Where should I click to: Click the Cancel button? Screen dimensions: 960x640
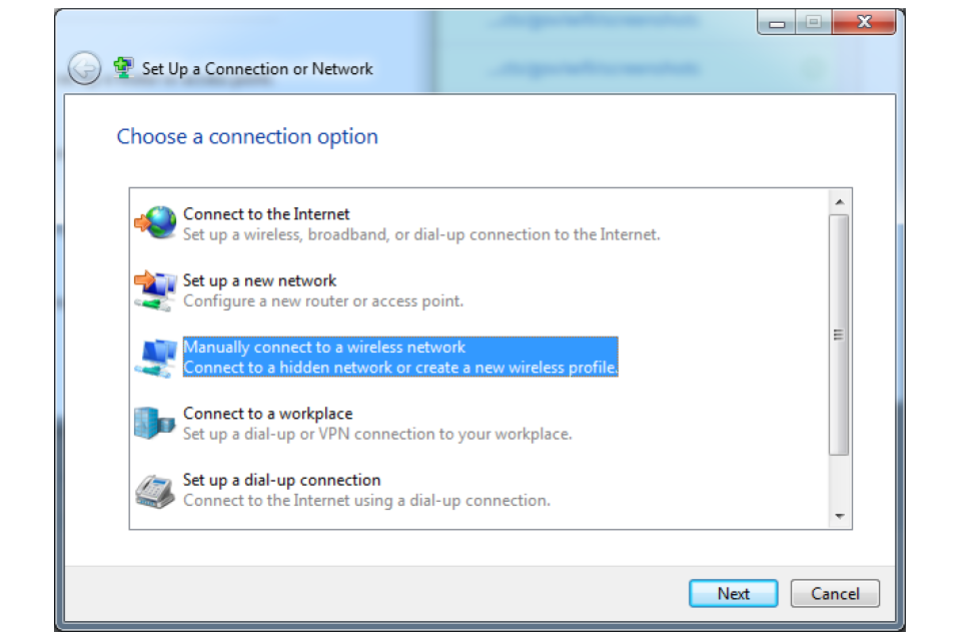coord(835,593)
